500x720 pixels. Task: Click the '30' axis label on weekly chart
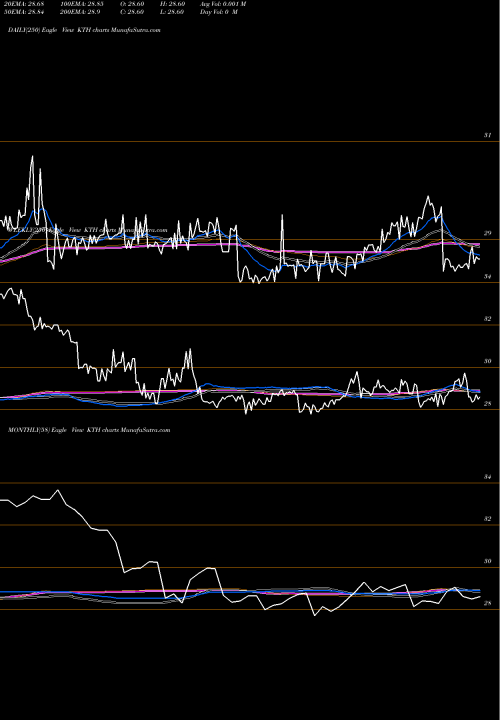pos(487,361)
